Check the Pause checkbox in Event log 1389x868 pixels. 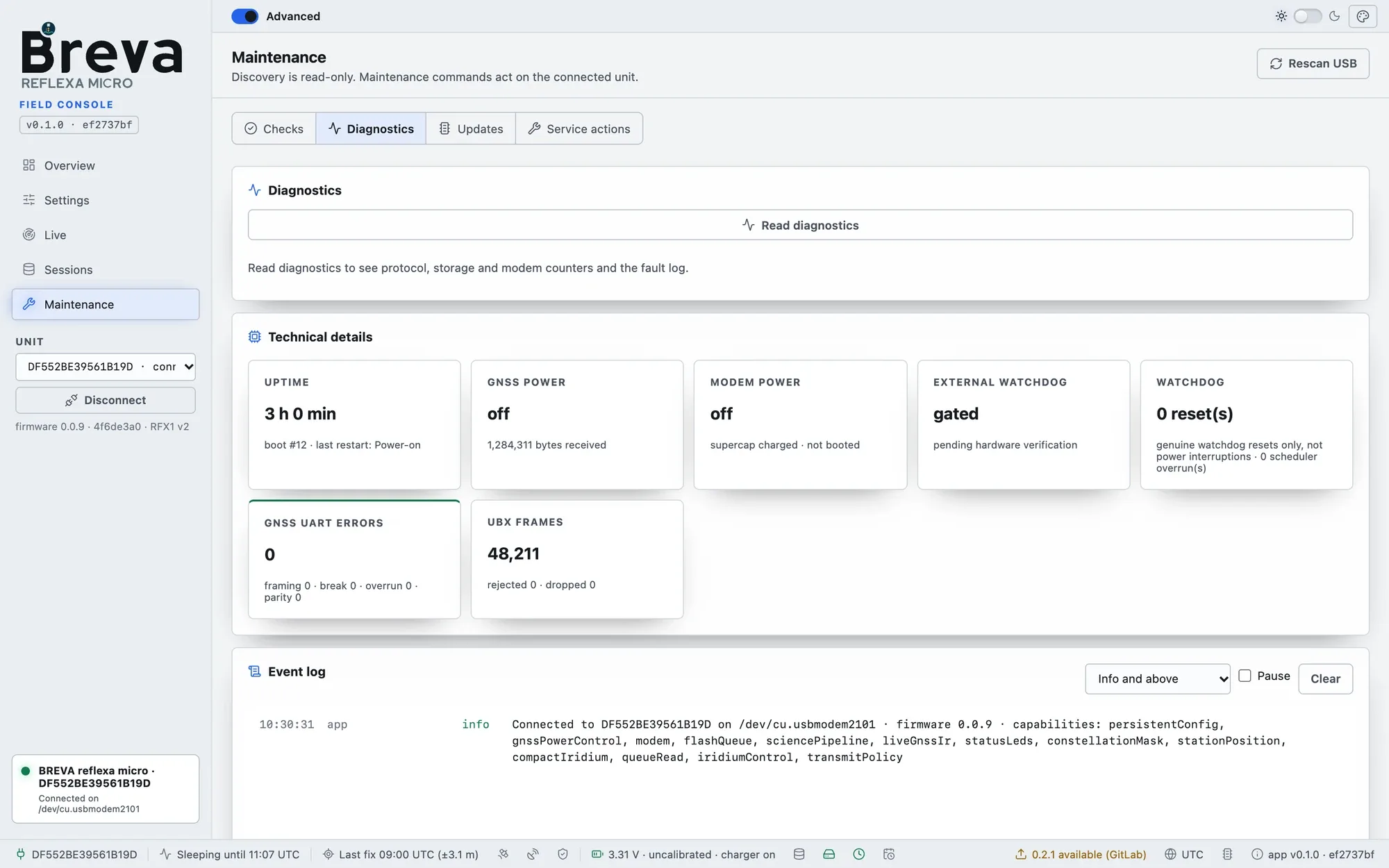(x=1245, y=676)
